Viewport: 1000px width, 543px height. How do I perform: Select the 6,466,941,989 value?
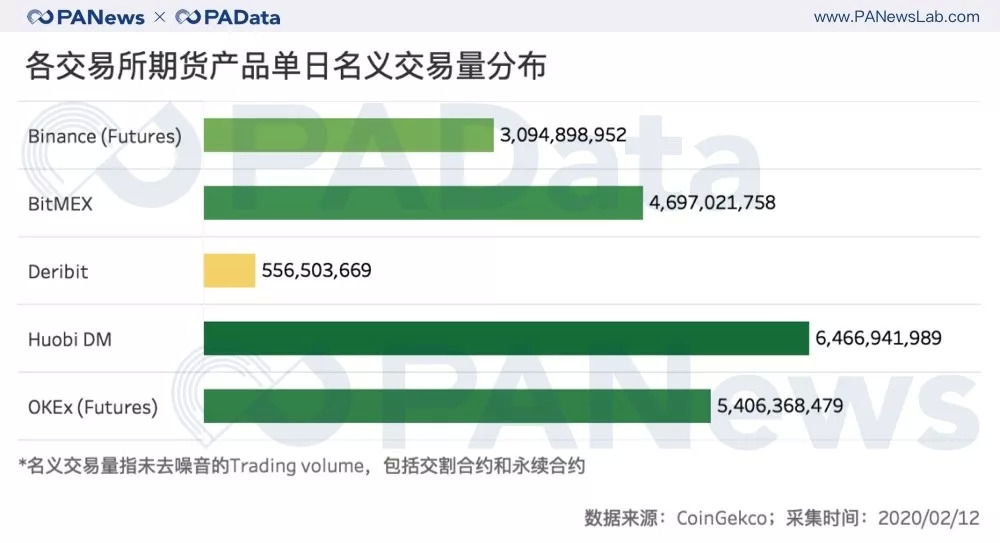[879, 339]
